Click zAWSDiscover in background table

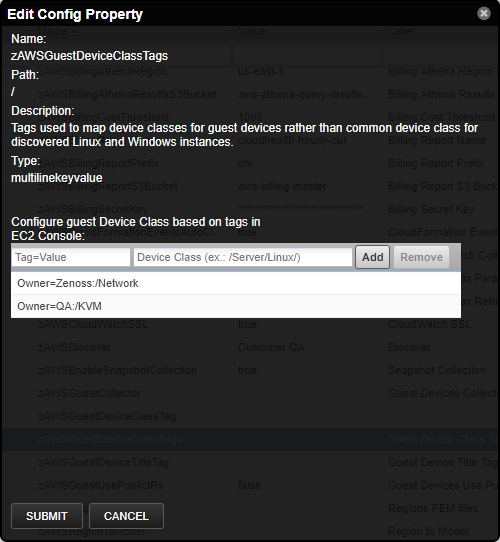(74, 347)
